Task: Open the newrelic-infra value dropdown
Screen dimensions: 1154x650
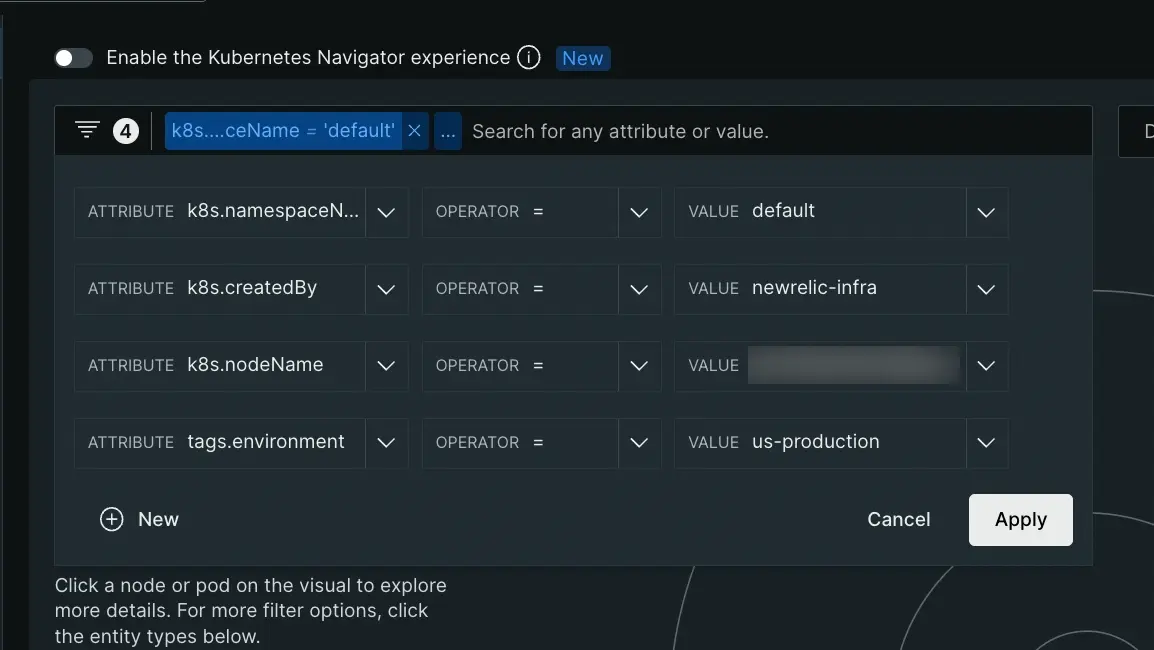Action: 986,289
